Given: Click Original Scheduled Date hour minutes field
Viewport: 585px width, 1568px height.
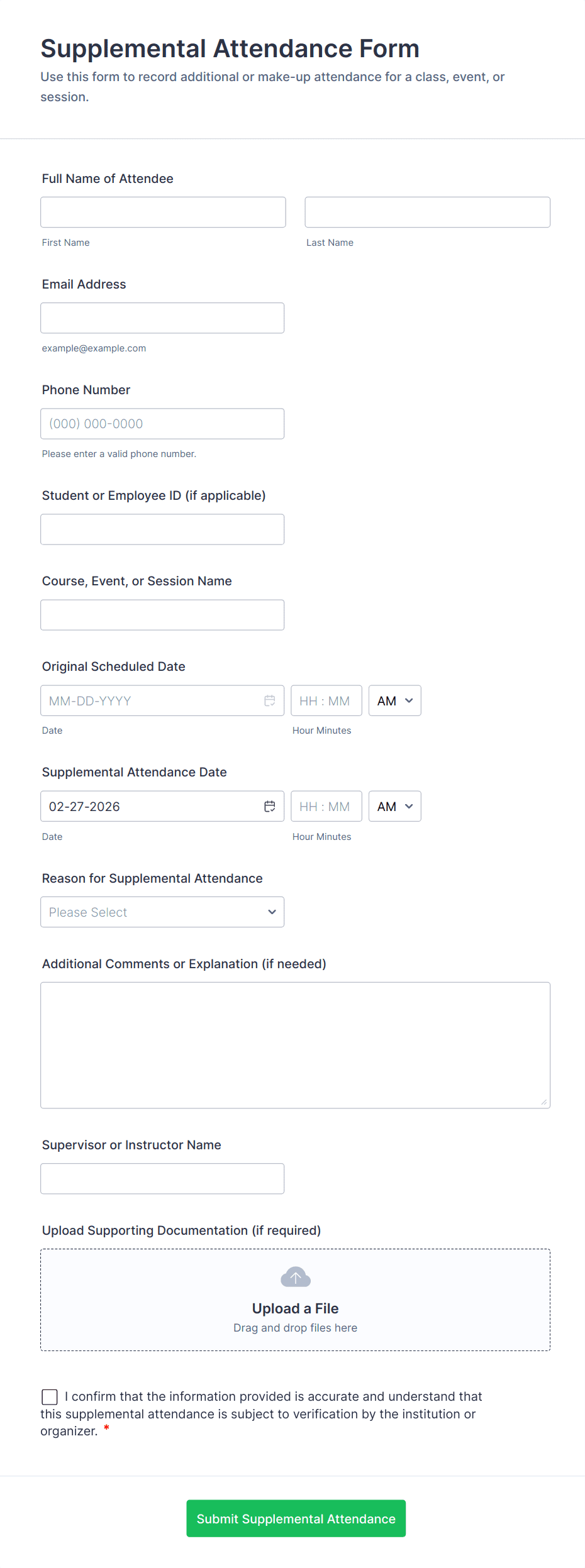Looking at the screenshot, I should point(326,700).
